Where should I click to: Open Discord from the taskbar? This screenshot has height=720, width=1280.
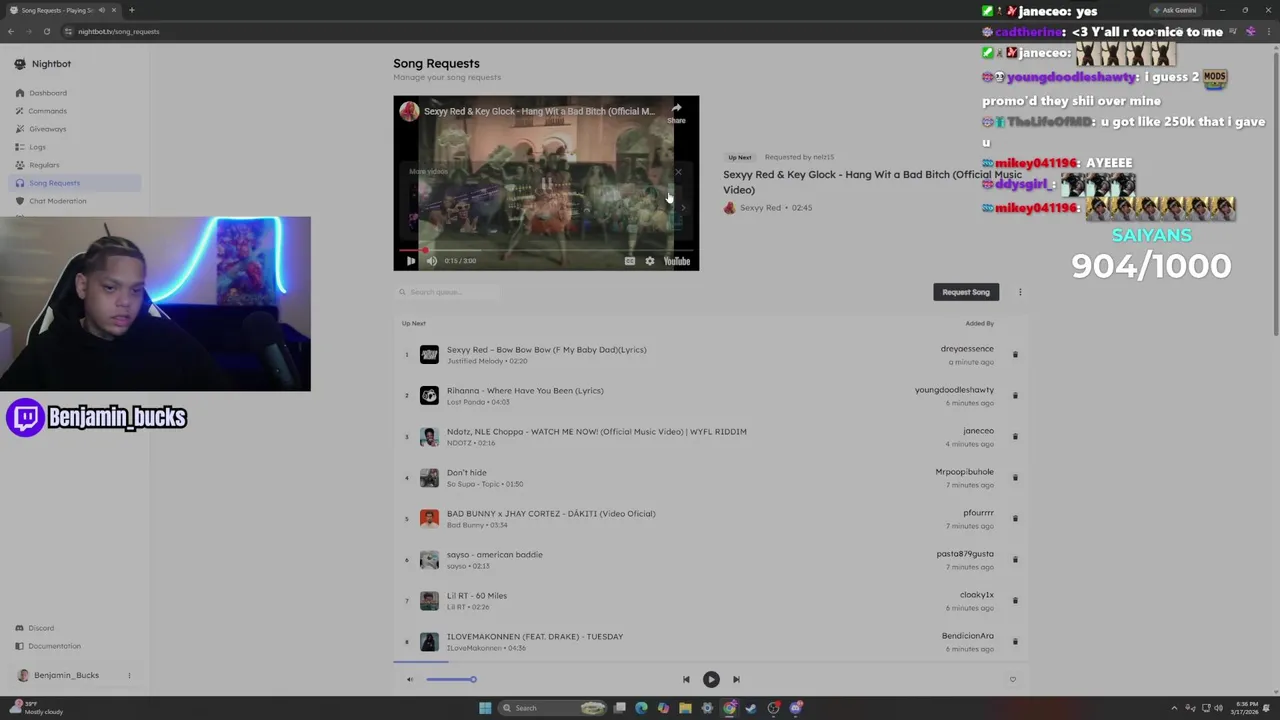point(796,708)
